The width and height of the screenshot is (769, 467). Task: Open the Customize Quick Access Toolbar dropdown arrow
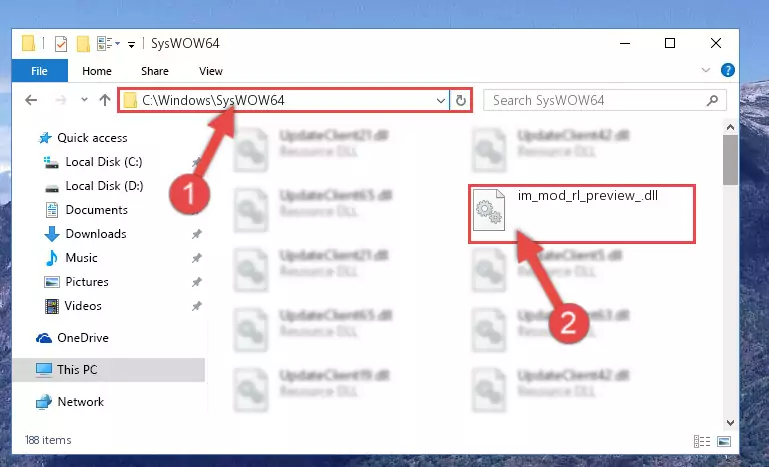click(x=131, y=45)
